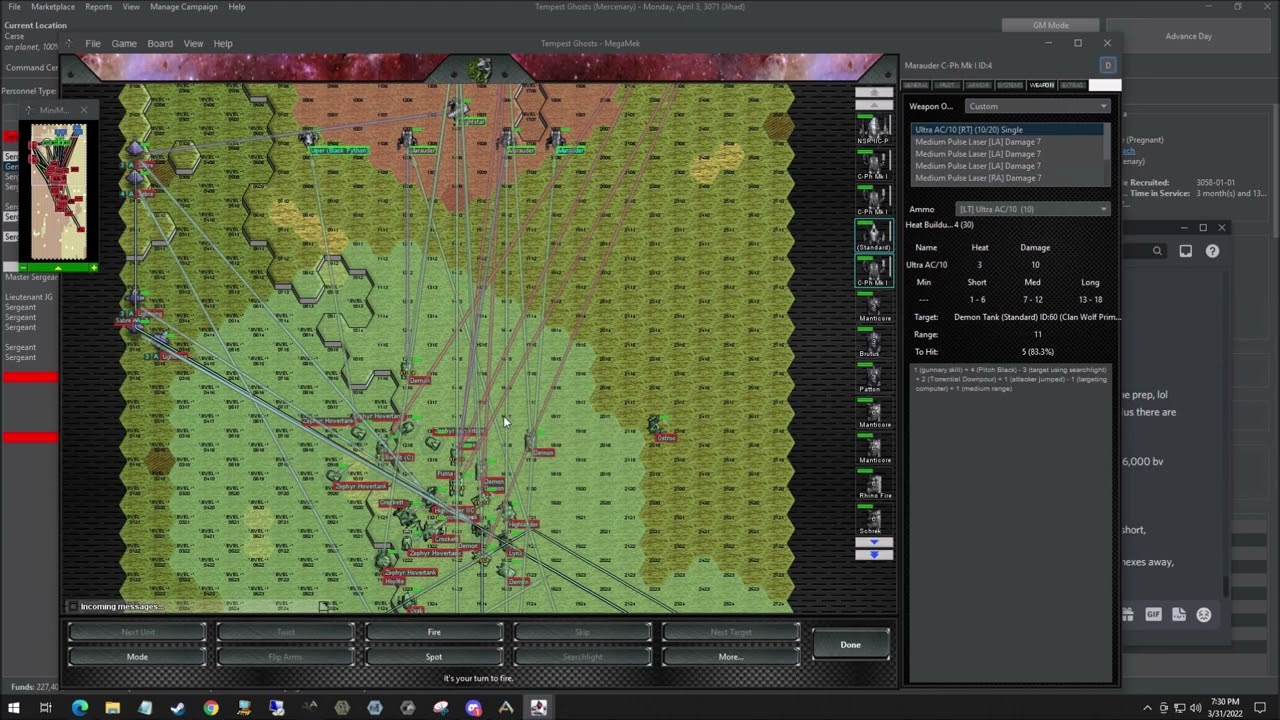Image resolution: width=1280 pixels, height=720 pixels.
Task: Select the Schrek unit icon in unit list
Action: 874,519
